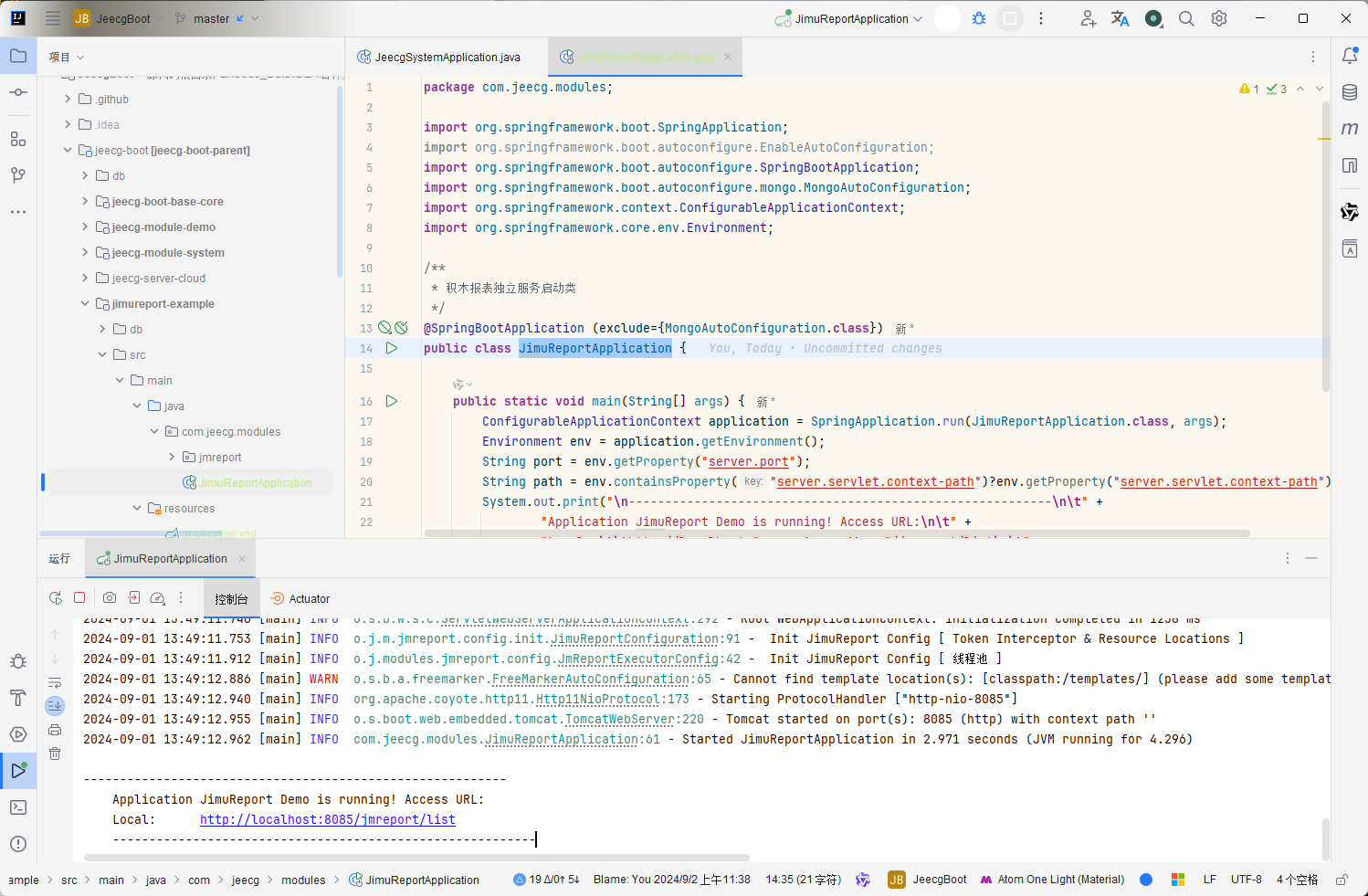
Task: Click Atom One Light (Material) theme widget
Action: click(1052, 880)
